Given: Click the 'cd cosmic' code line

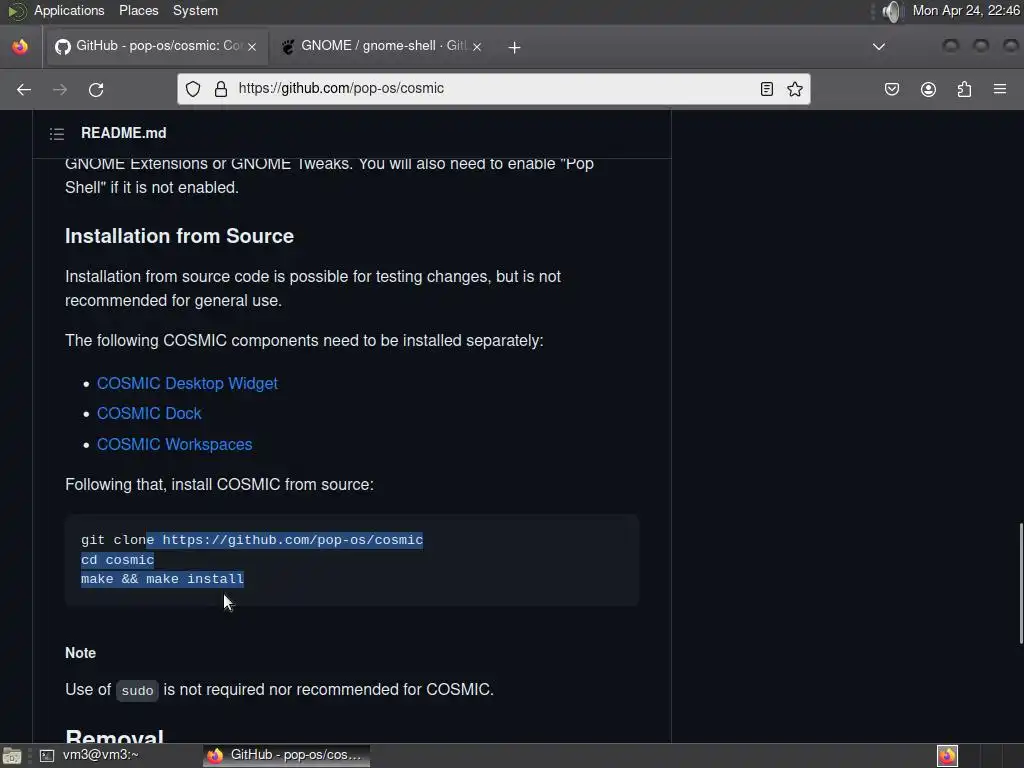Looking at the screenshot, I should point(118,560).
